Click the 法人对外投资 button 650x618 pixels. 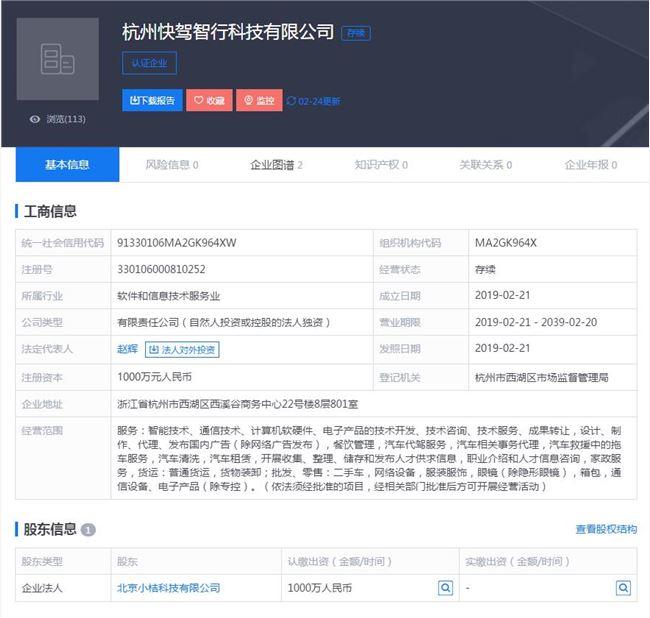click(x=182, y=349)
